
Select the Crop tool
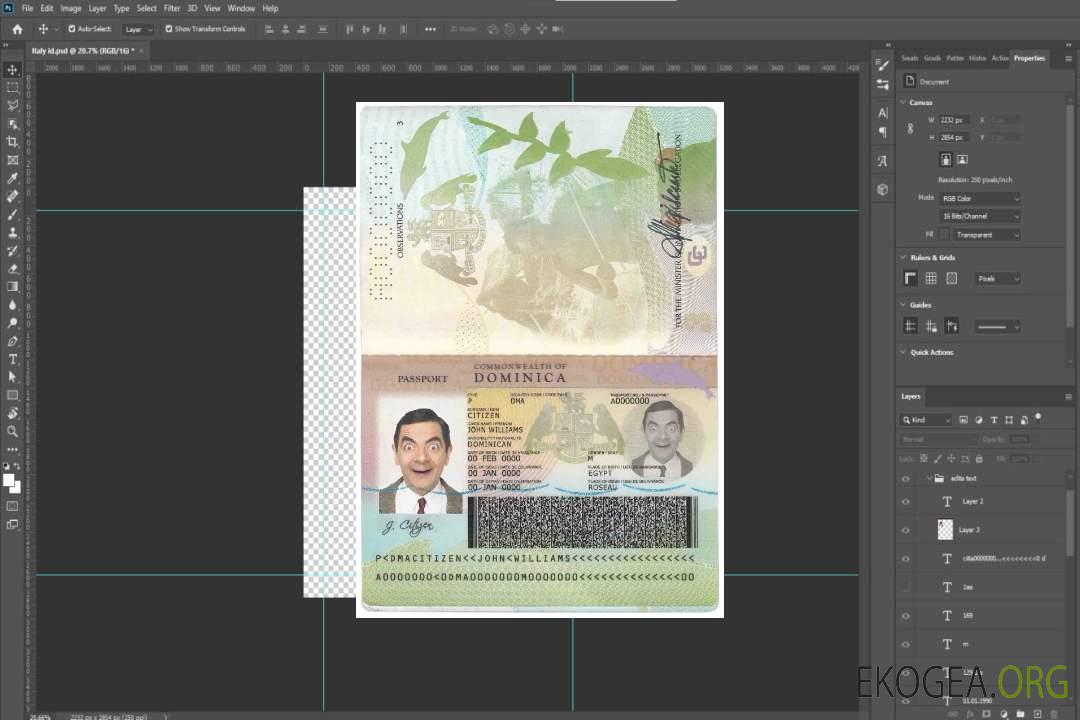pyautogui.click(x=12, y=142)
